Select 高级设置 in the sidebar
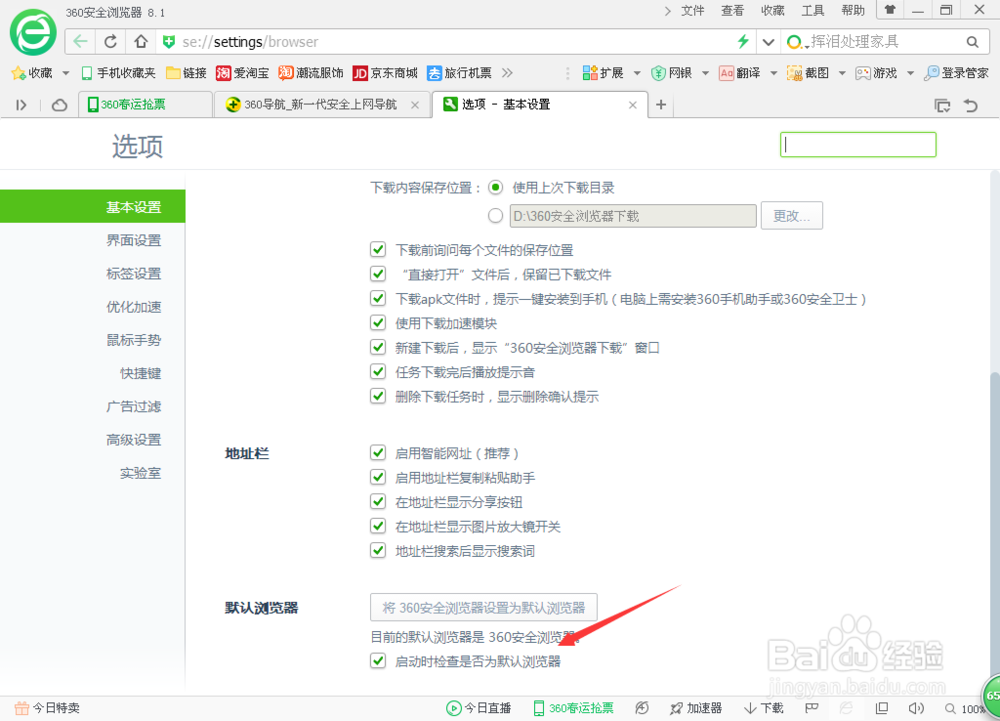1000x721 pixels. [x=133, y=439]
